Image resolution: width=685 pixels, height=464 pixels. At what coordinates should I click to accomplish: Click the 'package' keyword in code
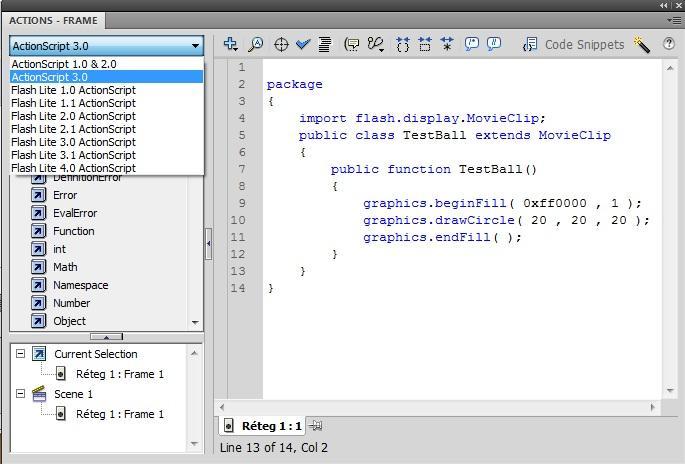294,84
